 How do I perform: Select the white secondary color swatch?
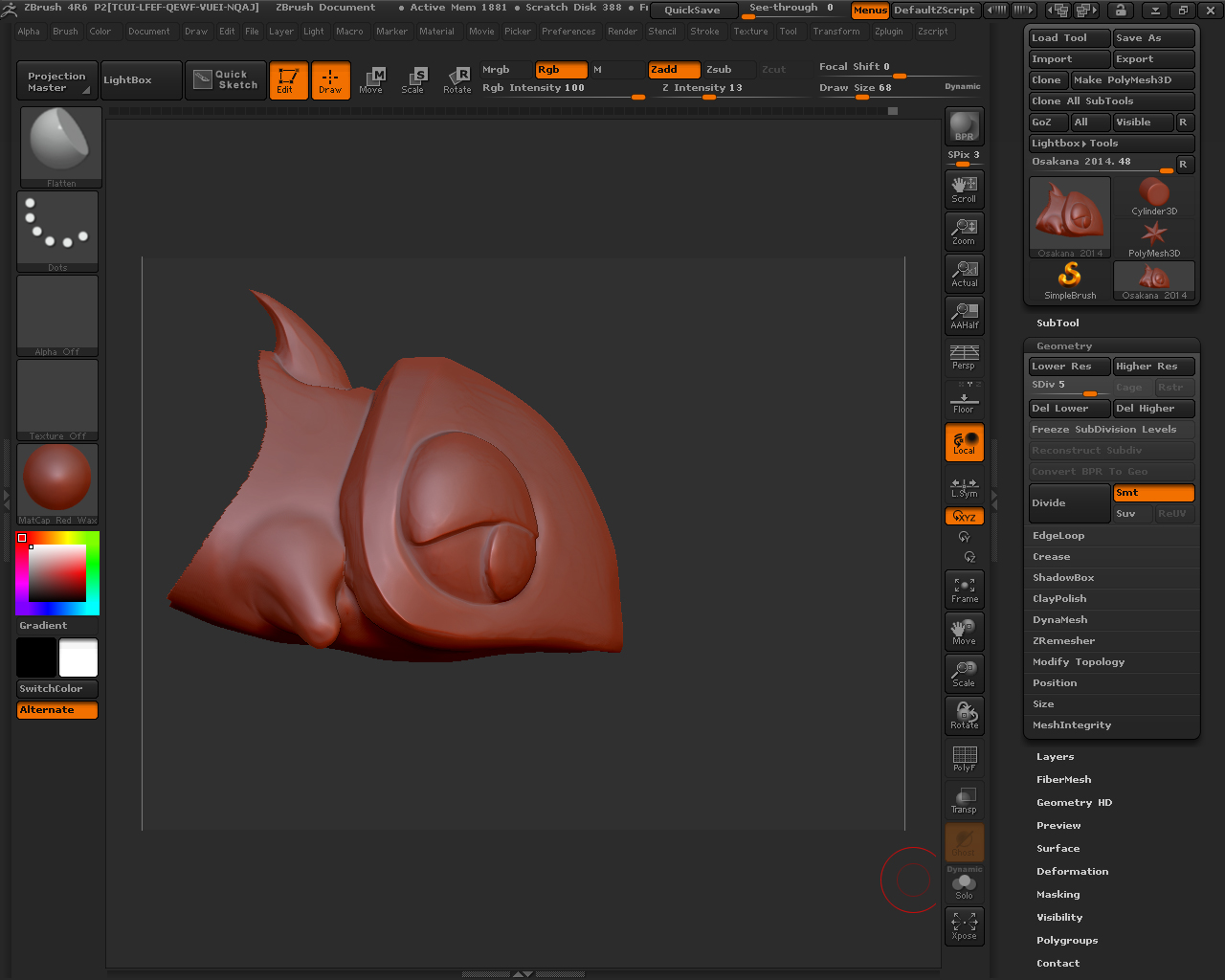point(78,658)
